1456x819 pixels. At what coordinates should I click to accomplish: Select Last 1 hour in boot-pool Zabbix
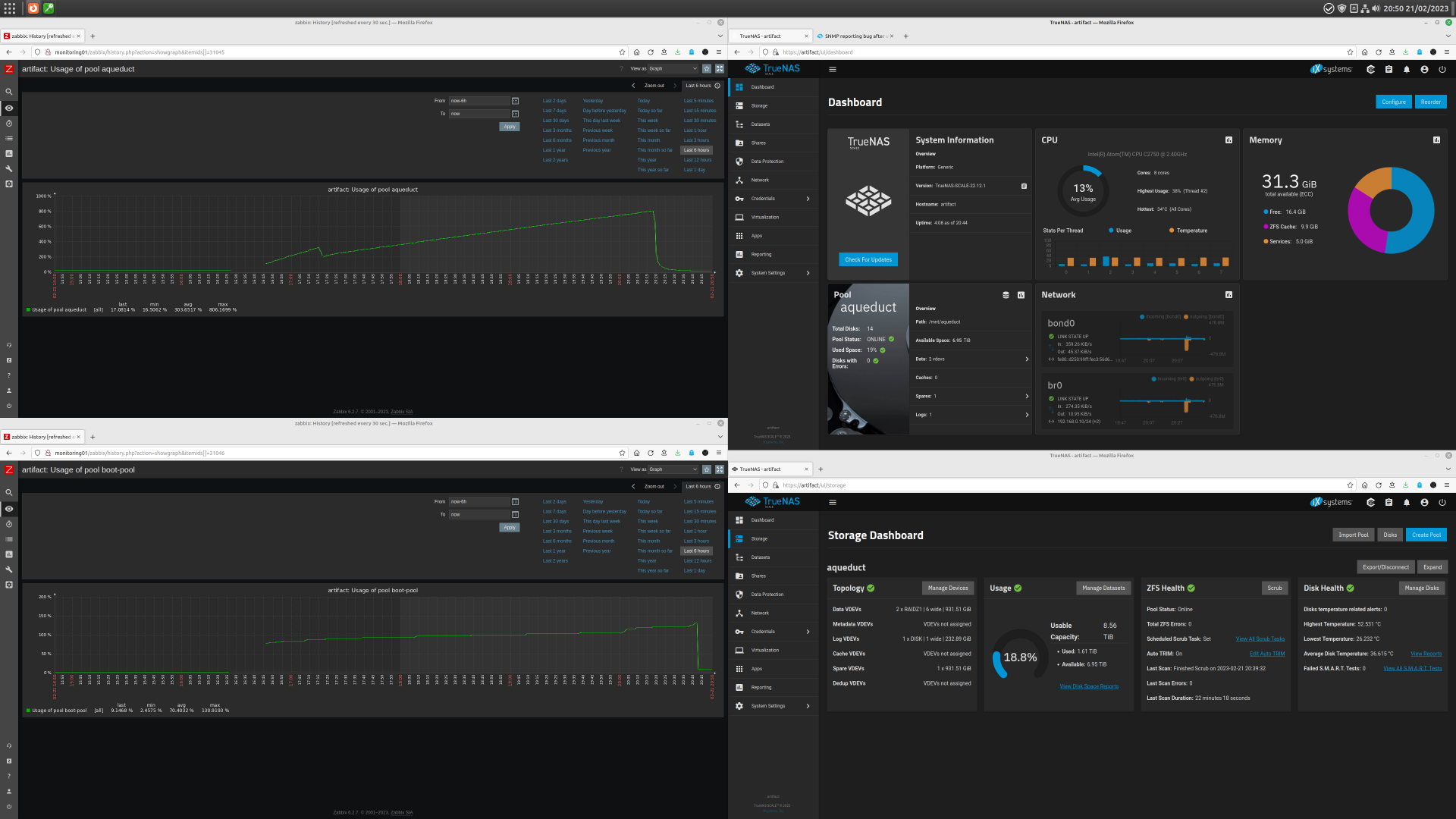[x=695, y=532]
